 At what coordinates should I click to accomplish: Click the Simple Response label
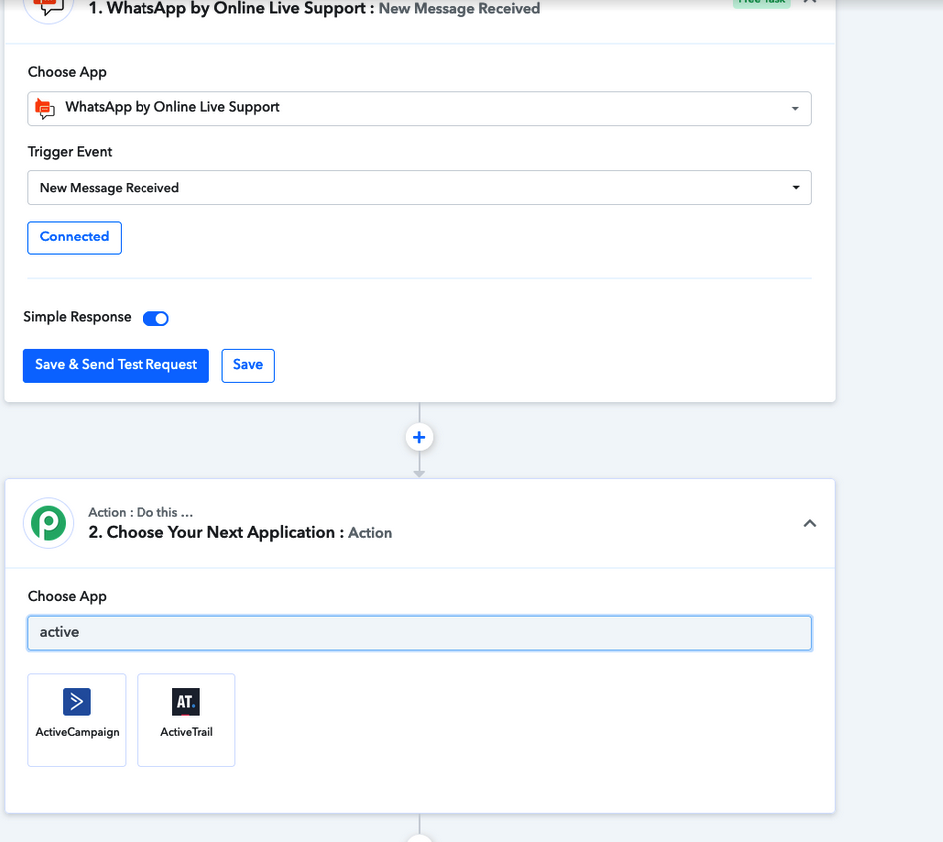[77, 317]
